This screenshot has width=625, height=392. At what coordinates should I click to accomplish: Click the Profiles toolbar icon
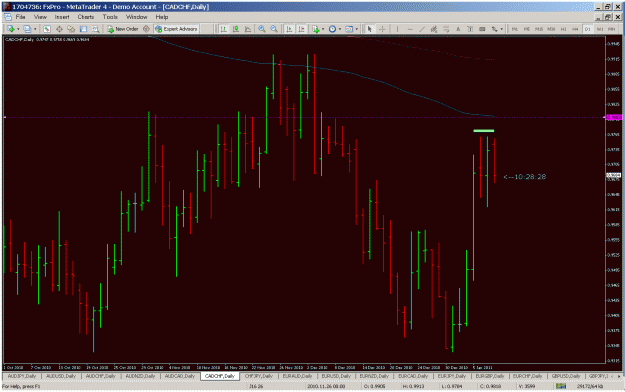tap(27, 29)
